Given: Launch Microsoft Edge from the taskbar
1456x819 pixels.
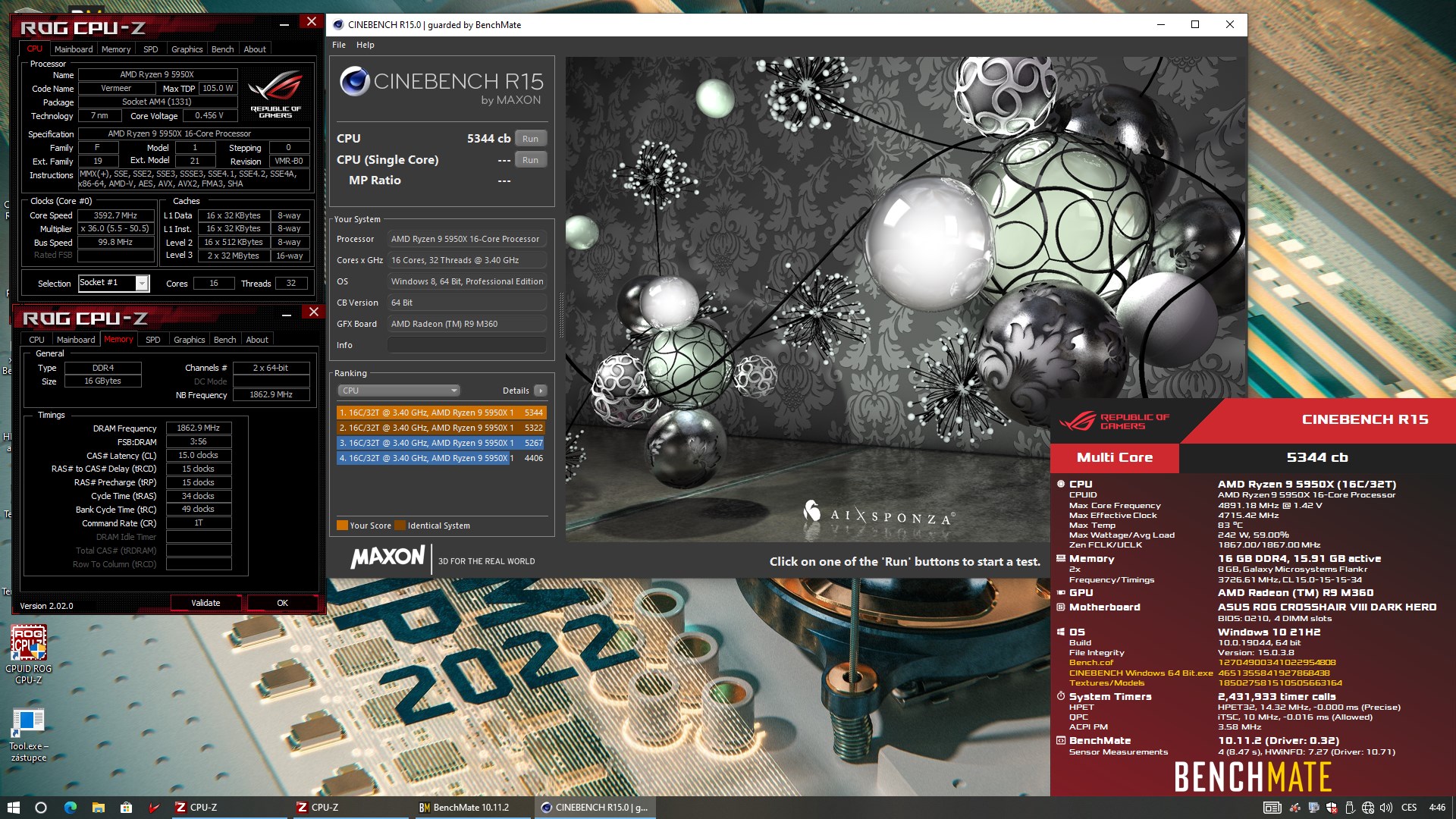Looking at the screenshot, I should (x=71, y=808).
